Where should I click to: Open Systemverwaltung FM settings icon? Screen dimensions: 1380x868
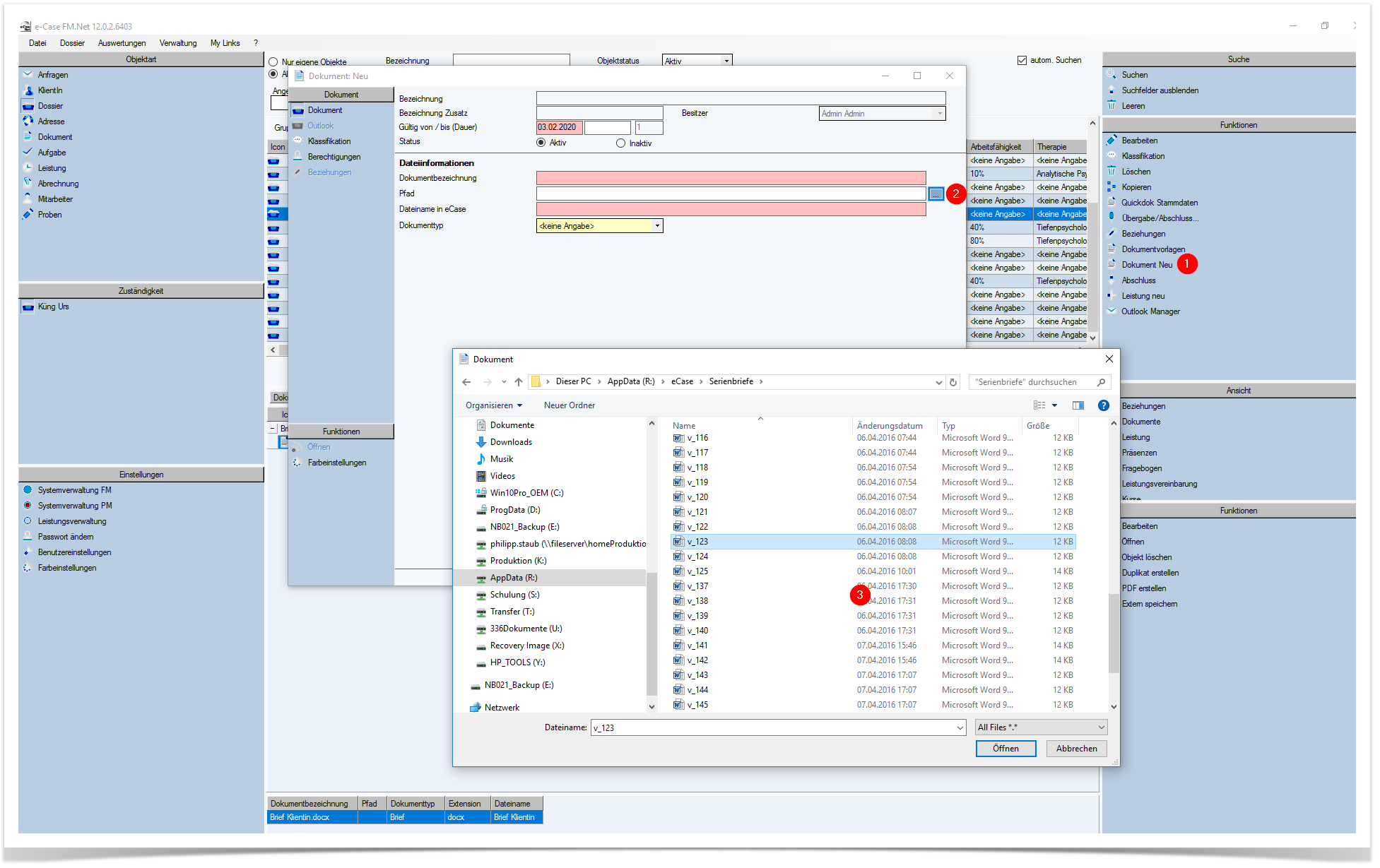pyautogui.click(x=28, y=489)
